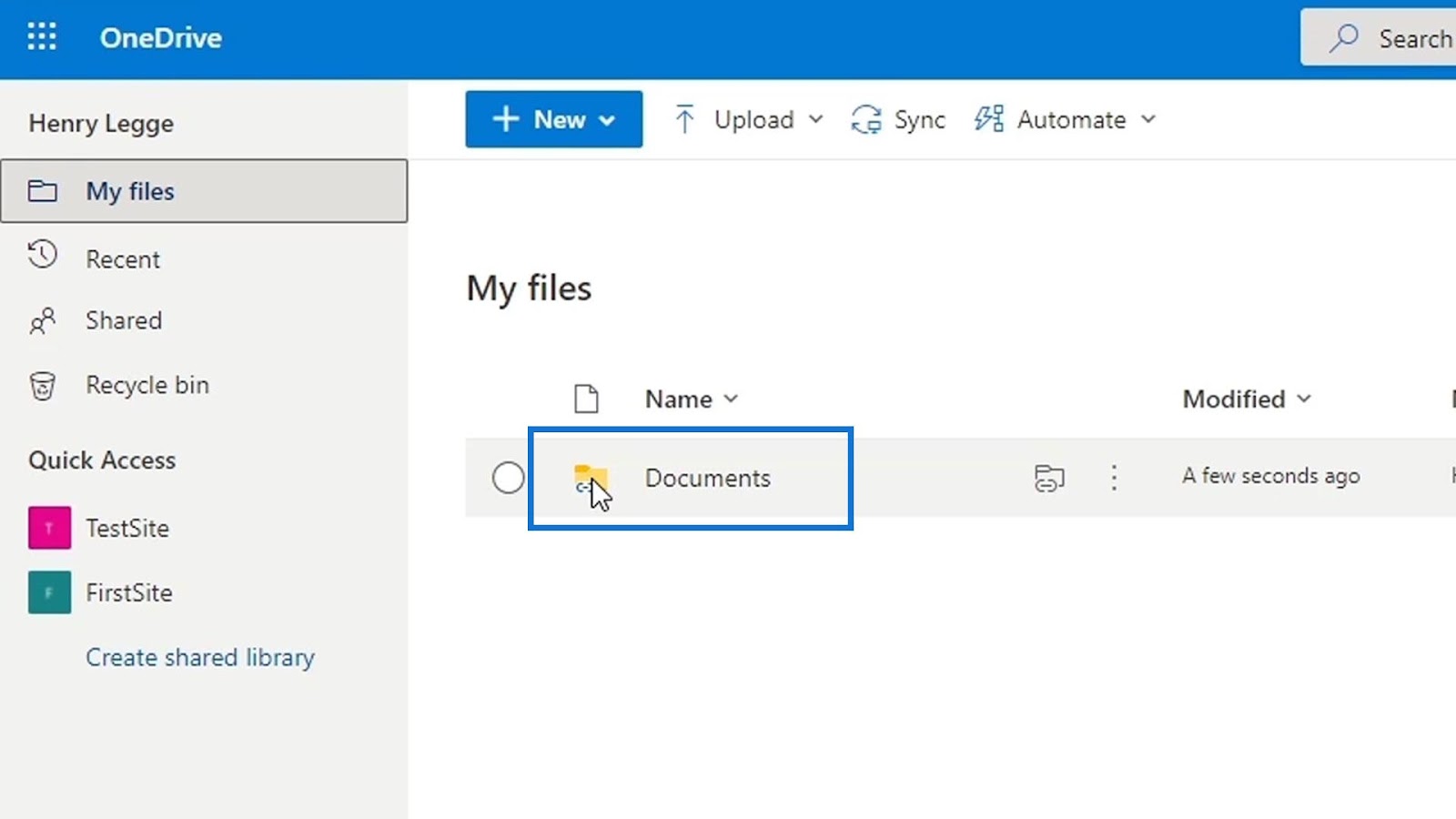Screen dimensions: 1456x819
Task: Open FirstSite quick access link
Action: (129, 592)
